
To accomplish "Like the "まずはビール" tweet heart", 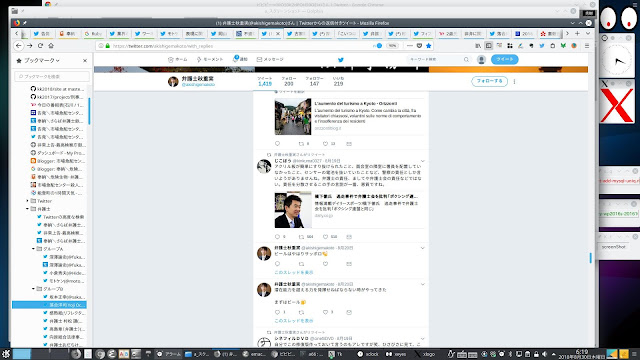I will pyautogui.click(x=325, y=312).
